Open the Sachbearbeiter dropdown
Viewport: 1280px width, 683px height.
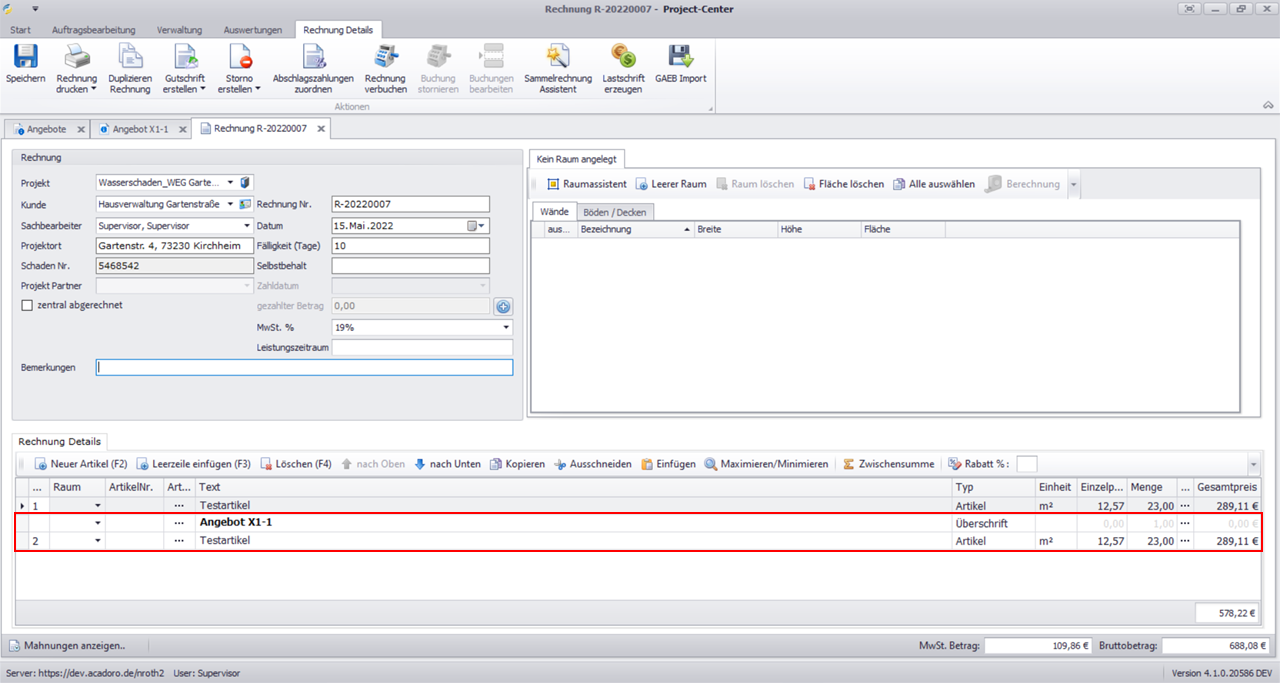pyautogui.click(x=247, y=226)
